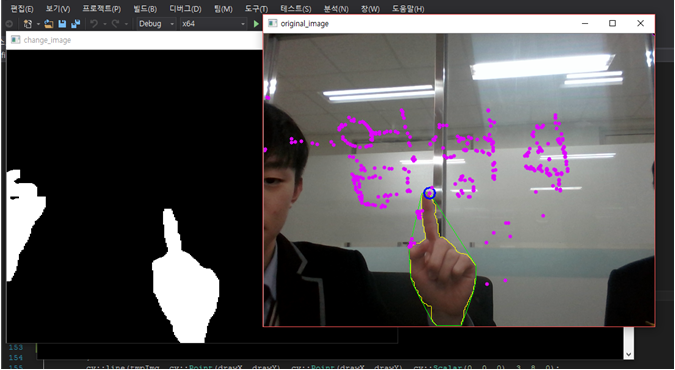
Task: Open the Debug configuration dropdown
Action: (x=156, y=24)
